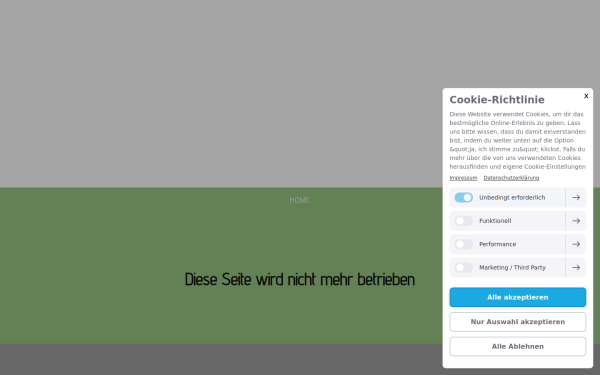Click the Performance label text

[497, 244]
